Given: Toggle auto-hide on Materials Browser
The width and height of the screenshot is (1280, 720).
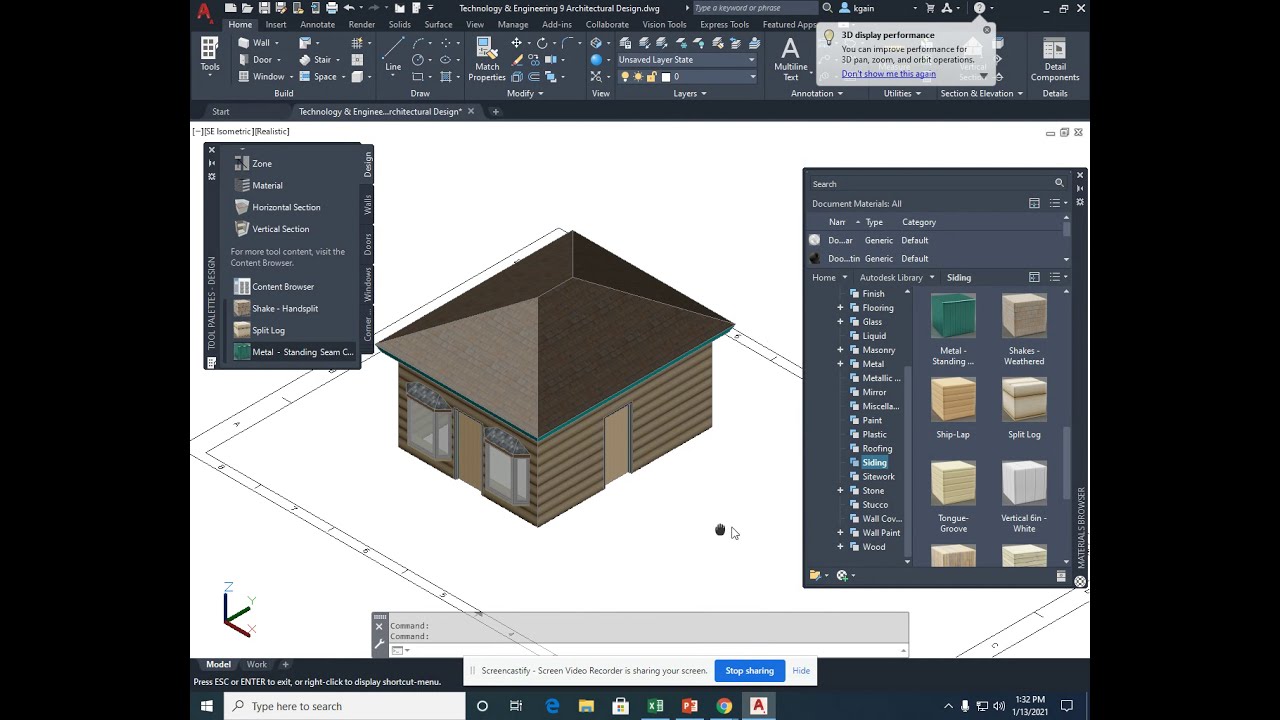Looking at the screenshot, I should pyautogui.click(x=1080, y=189).
